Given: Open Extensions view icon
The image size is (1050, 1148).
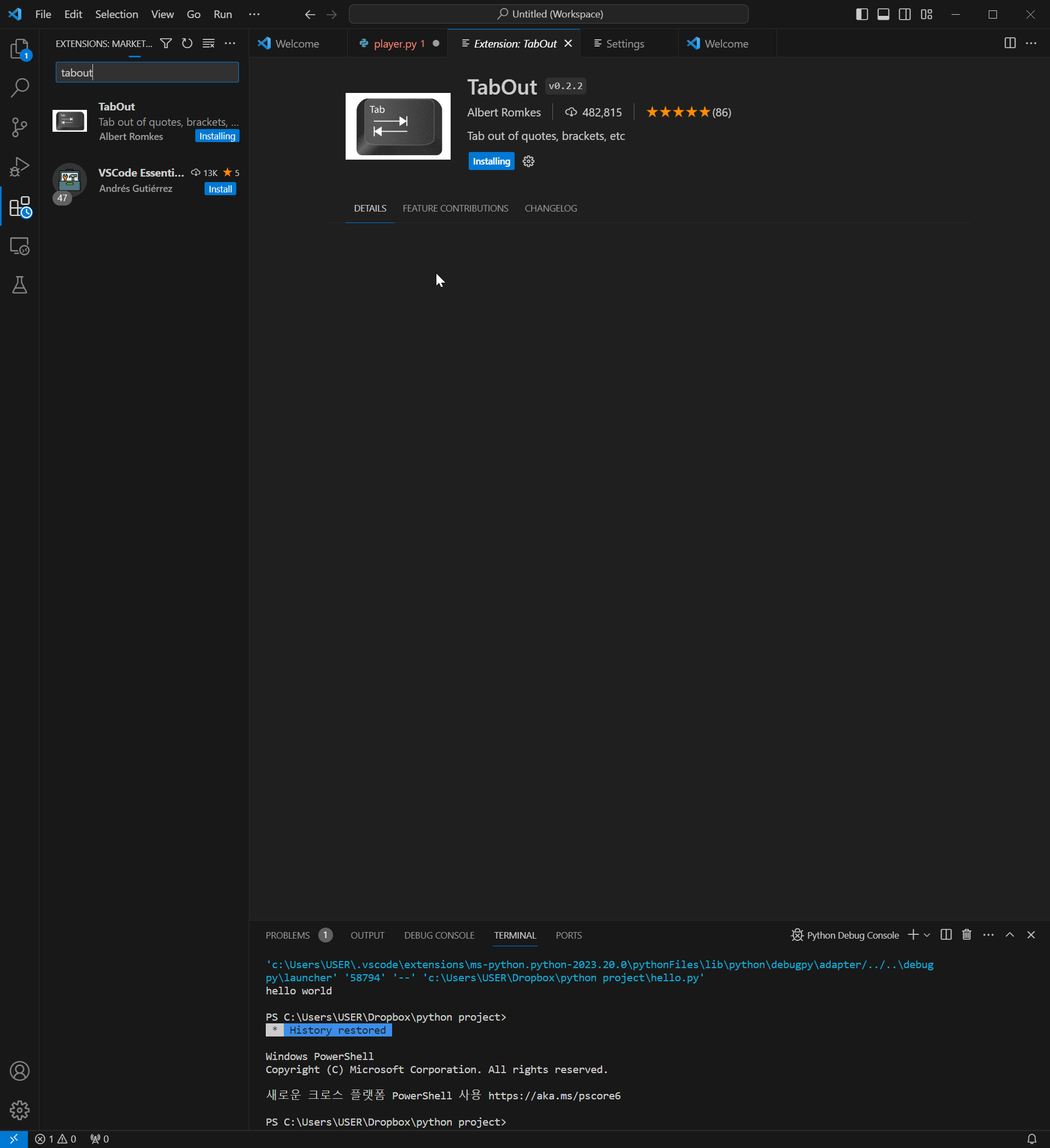Looking at the screenshot, I should (x=20, y=207).
